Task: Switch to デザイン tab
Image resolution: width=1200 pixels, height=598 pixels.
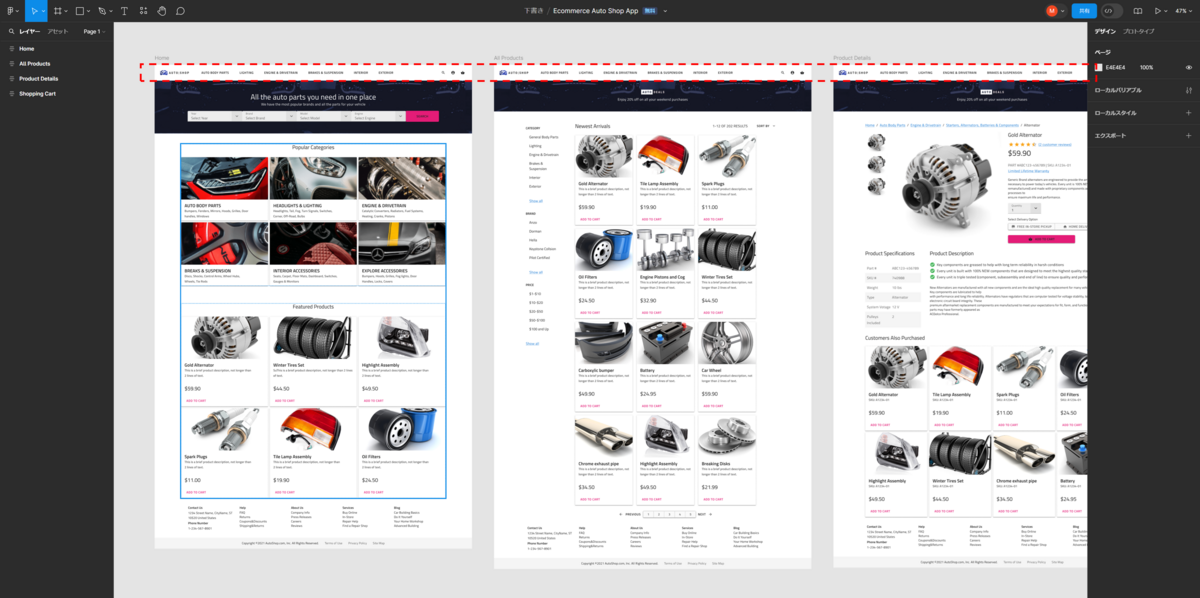Action: point(1105,32)
